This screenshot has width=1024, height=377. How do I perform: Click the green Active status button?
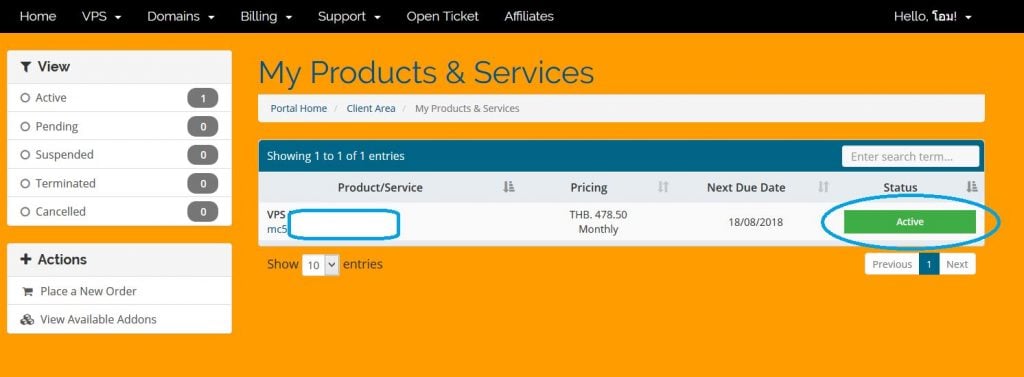(x=910, y=222)
